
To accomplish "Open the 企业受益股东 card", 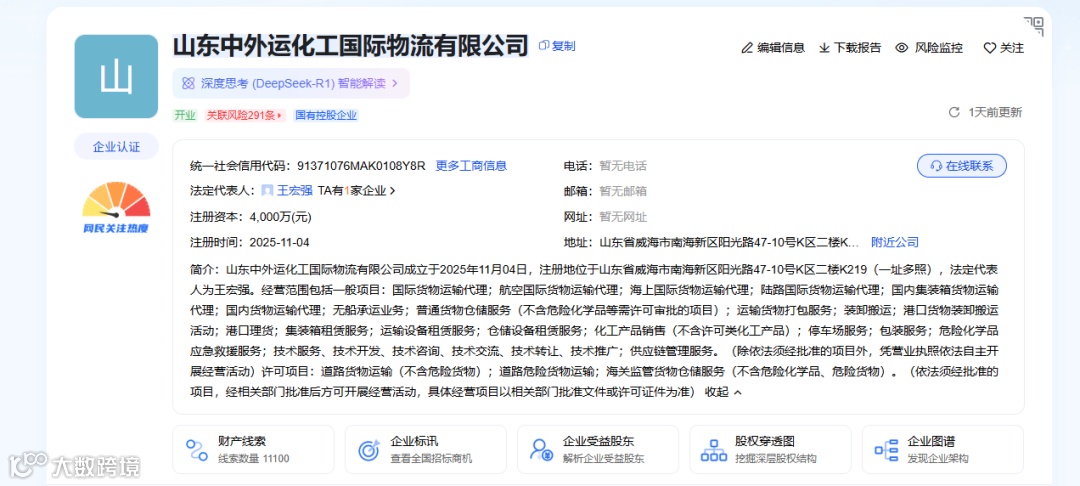I will [x=598, y=450].
